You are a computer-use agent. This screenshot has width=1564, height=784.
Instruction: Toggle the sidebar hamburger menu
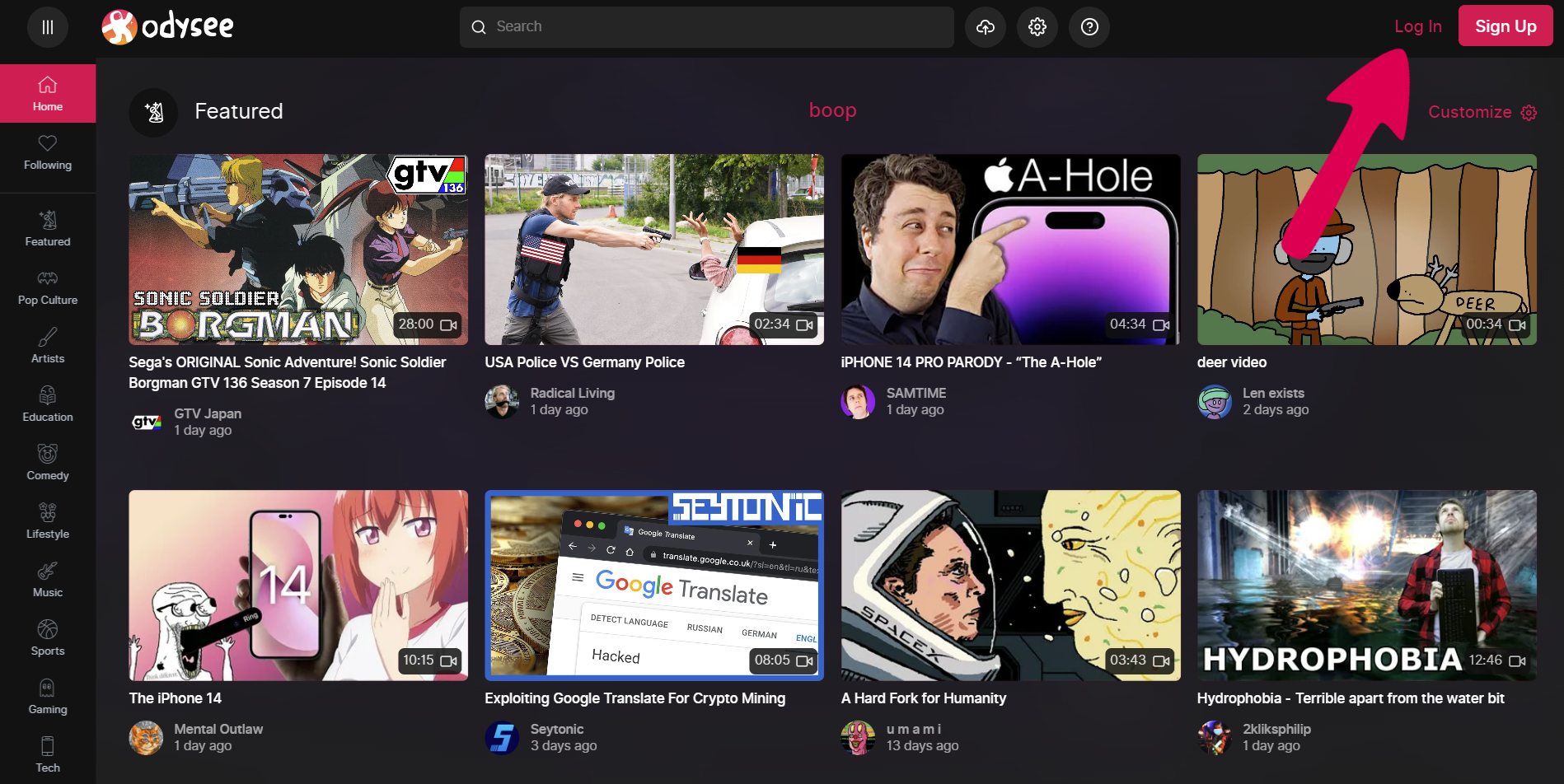point(48,27)
